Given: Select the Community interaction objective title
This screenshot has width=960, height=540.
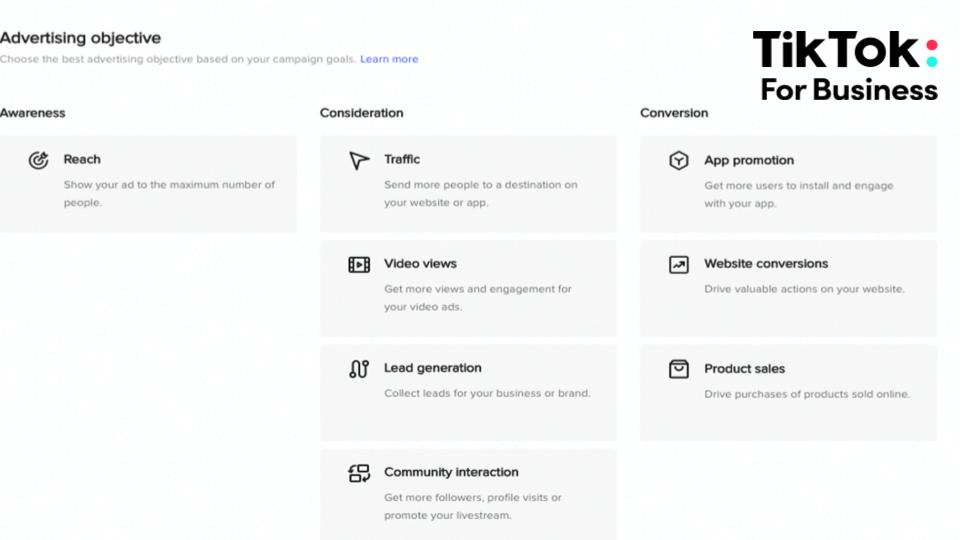Looking at the screenshot, I should 451,472.
